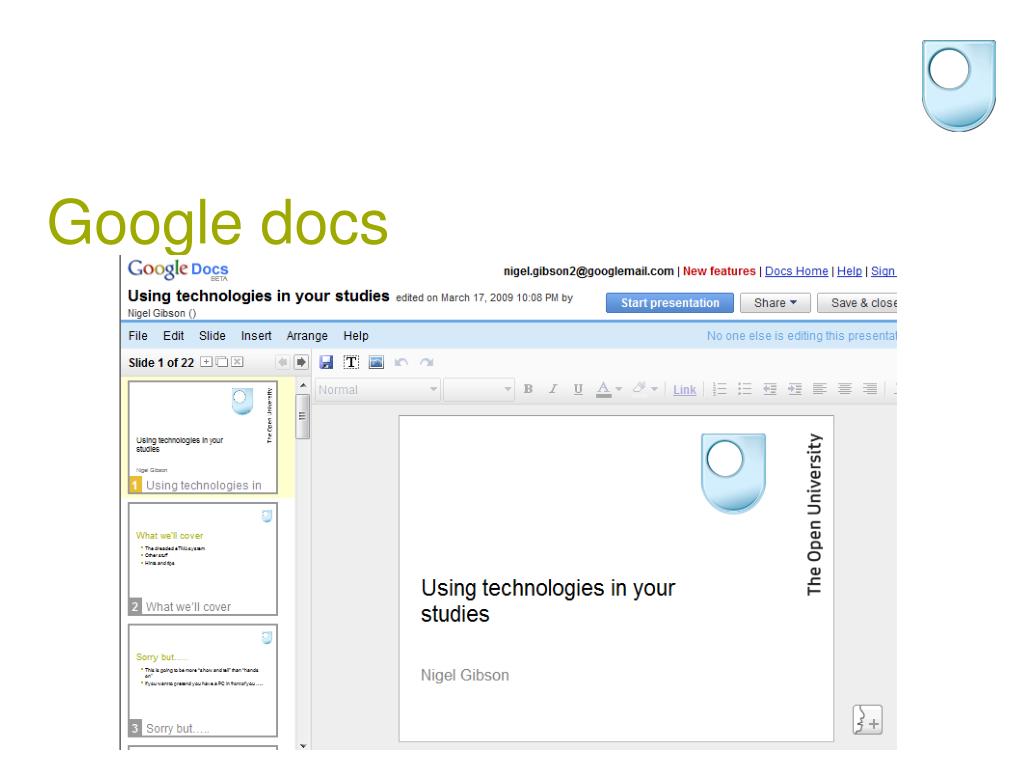
Task: Open the Normal style dropdown
Action: [377, 390]
